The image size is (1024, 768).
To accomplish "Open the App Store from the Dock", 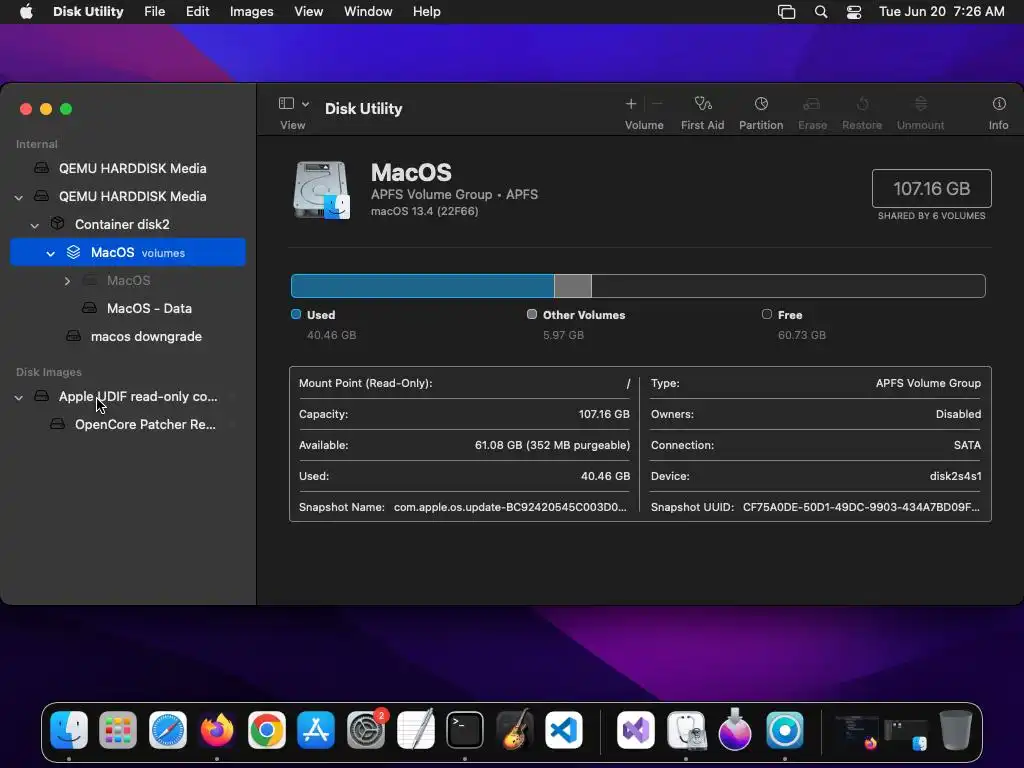I will click(316, 729).
